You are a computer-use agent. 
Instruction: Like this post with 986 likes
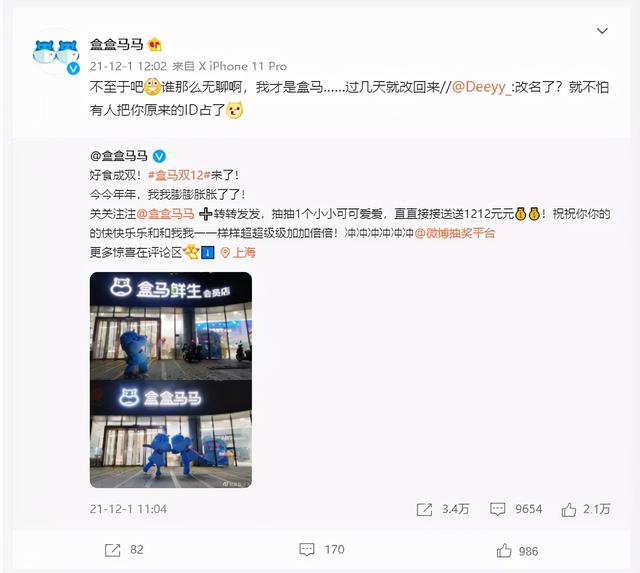518,551
